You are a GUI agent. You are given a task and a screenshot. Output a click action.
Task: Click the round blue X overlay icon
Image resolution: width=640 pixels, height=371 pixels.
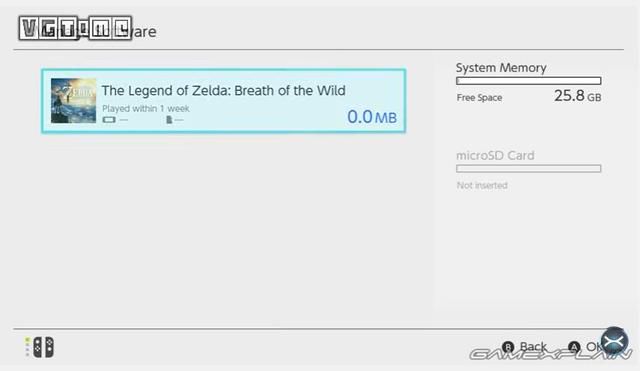click(x=614, y=341)
